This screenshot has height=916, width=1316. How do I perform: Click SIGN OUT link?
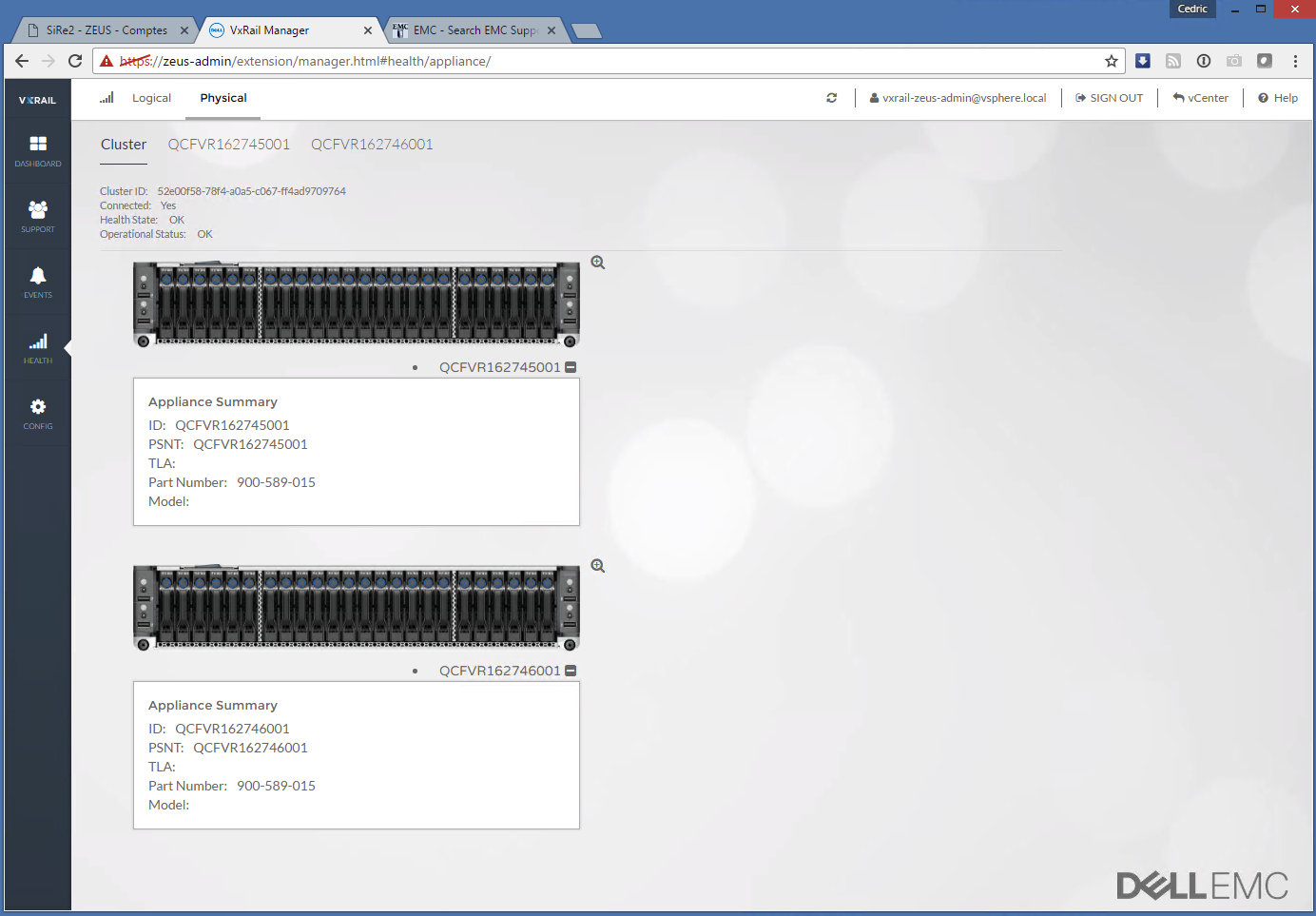1109,98
